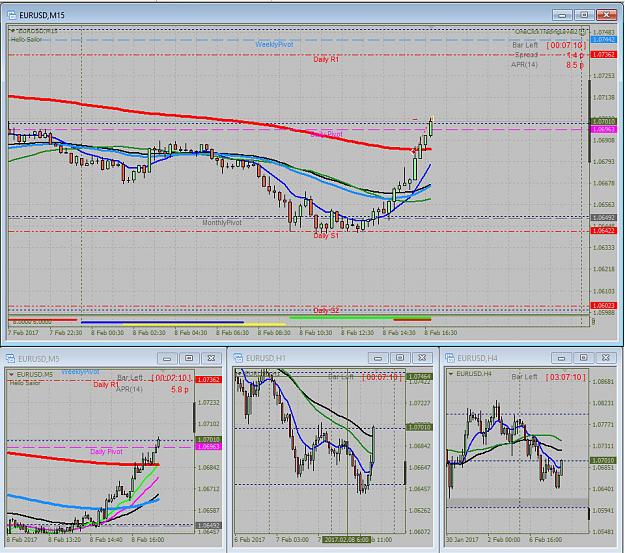Expand the trading panel arrow in H4 chart

click(451, 374)
